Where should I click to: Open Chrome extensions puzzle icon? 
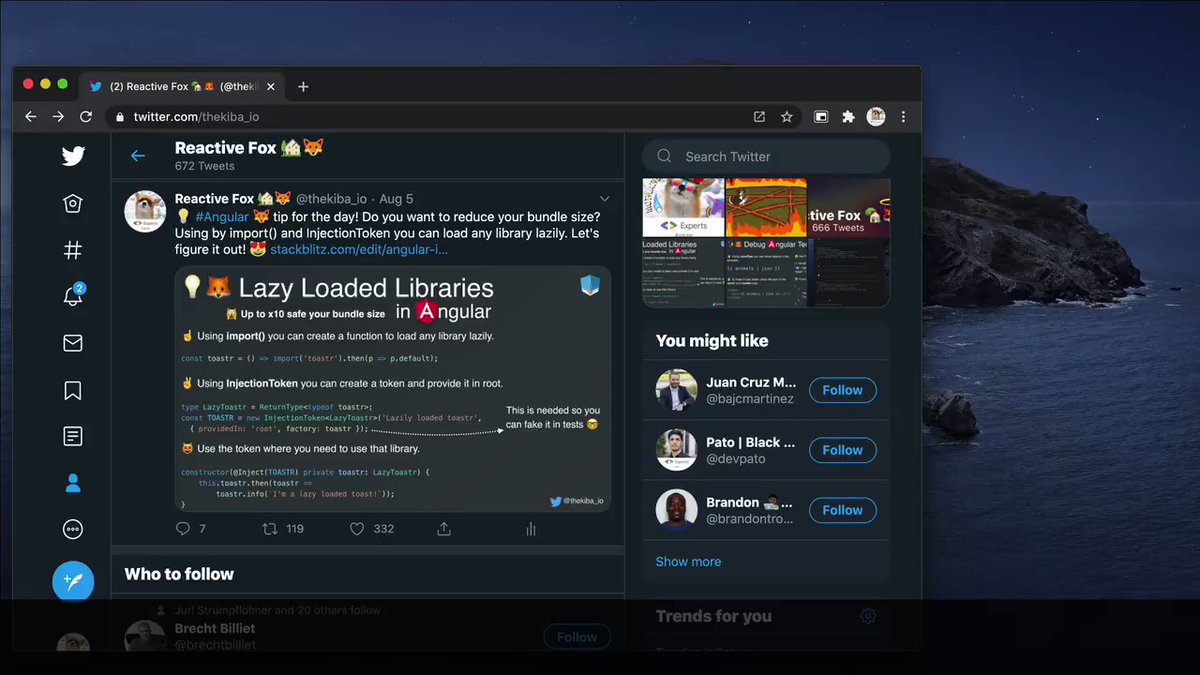point(848,117)
